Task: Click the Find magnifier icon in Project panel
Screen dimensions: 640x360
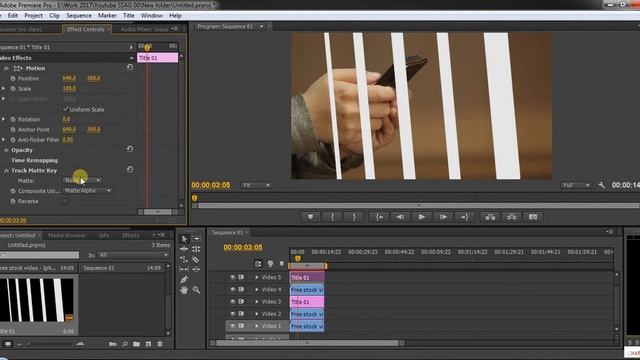Action: (125, 344)
